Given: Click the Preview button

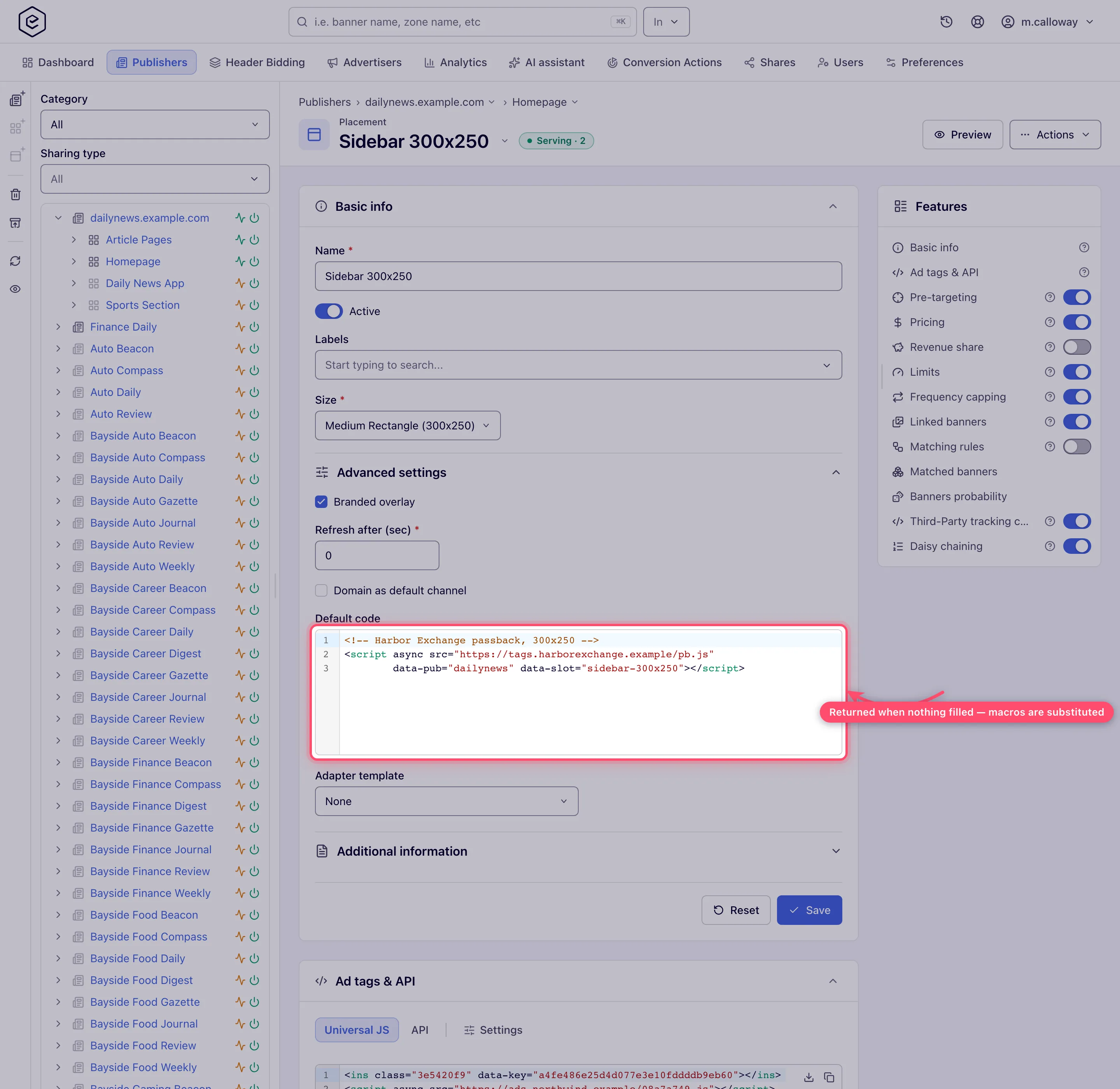Looking at the screenshot, I should (962, 135).
